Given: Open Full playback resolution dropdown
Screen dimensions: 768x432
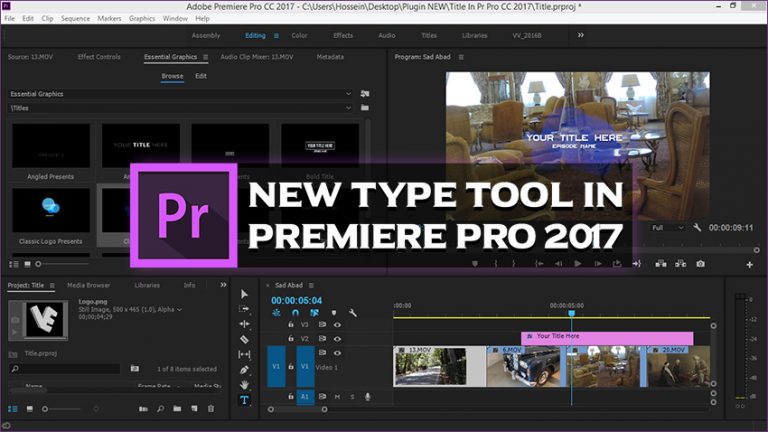Looking at the screenshot, I should coord(668,228).
